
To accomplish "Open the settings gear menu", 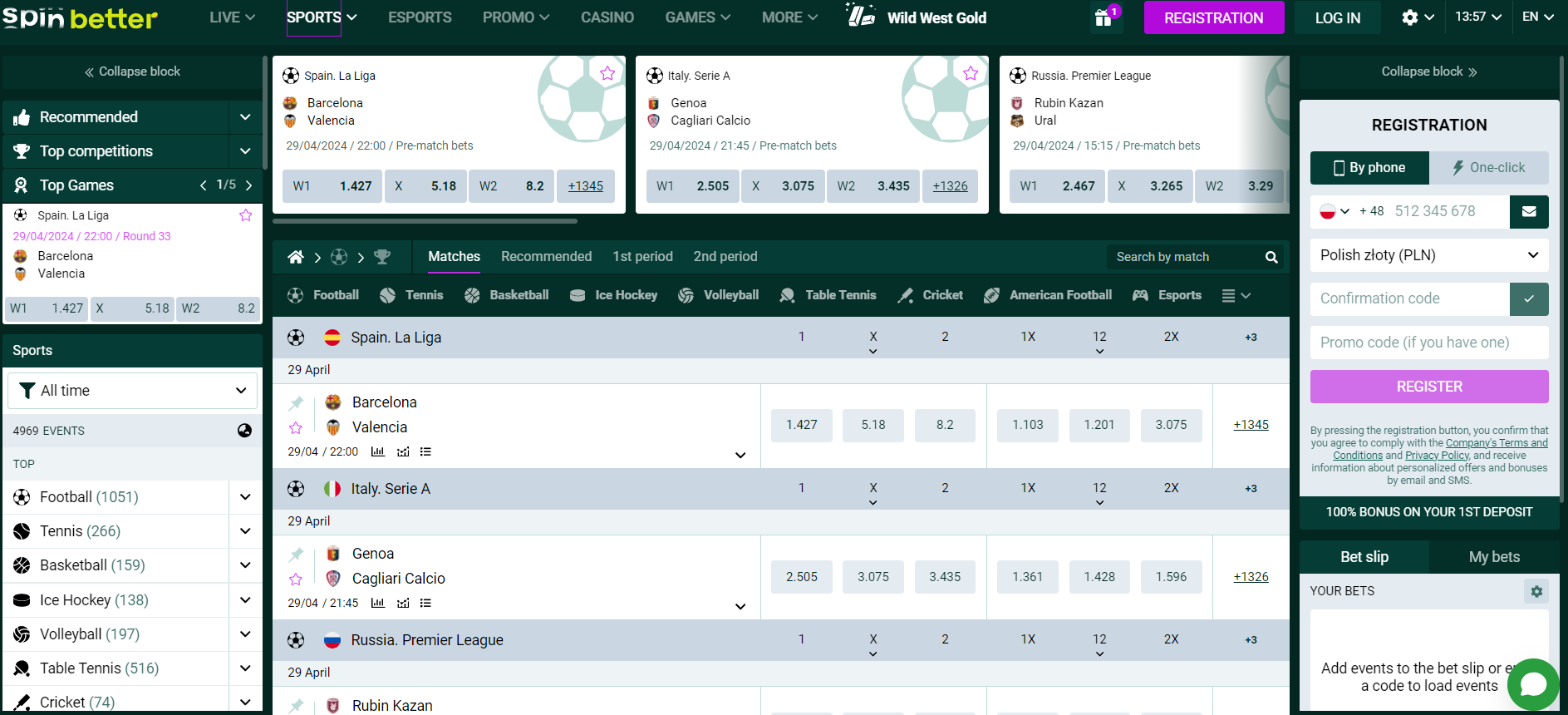I will point(1417,17).
